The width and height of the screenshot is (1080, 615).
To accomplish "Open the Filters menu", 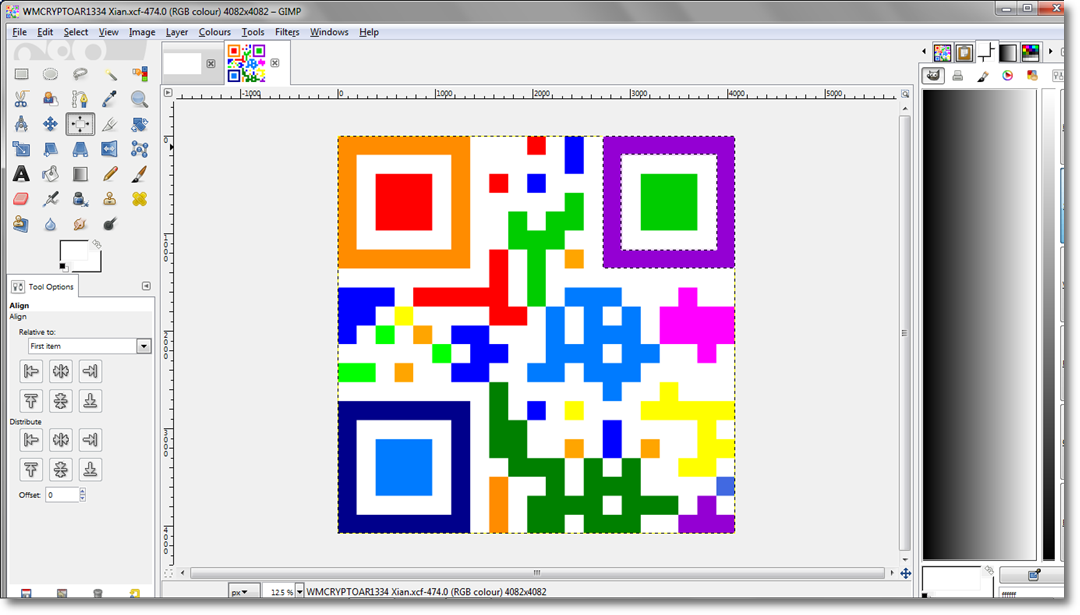I will (287, 32).
